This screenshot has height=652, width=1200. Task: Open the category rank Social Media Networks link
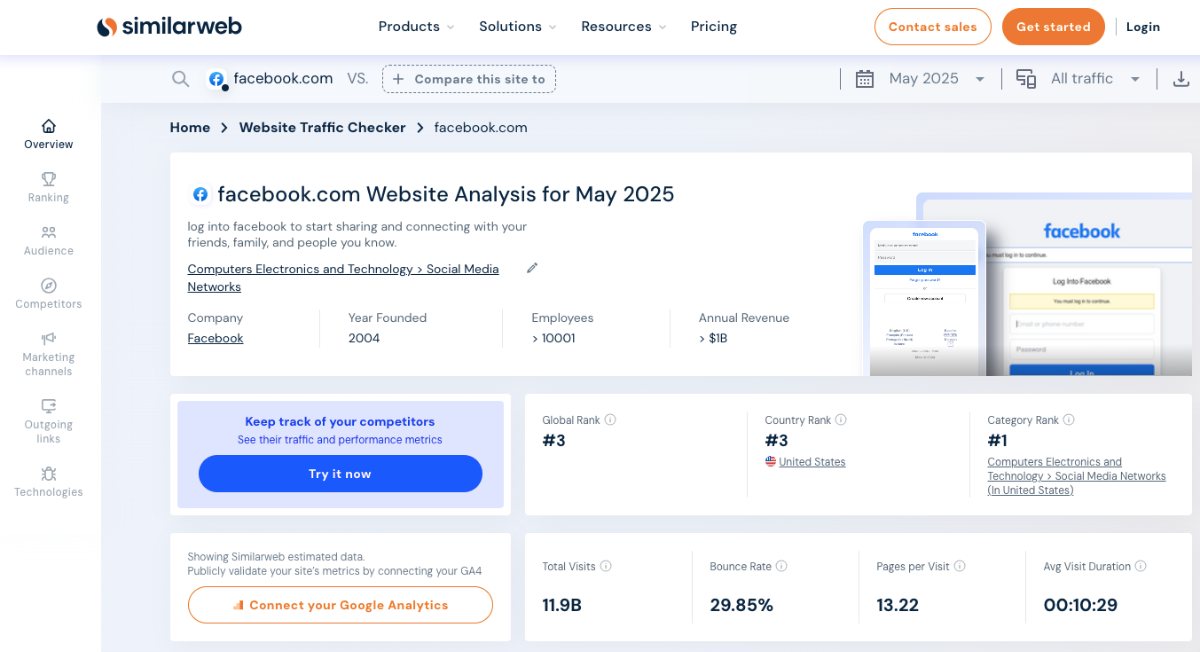[x=1076, y=476]
